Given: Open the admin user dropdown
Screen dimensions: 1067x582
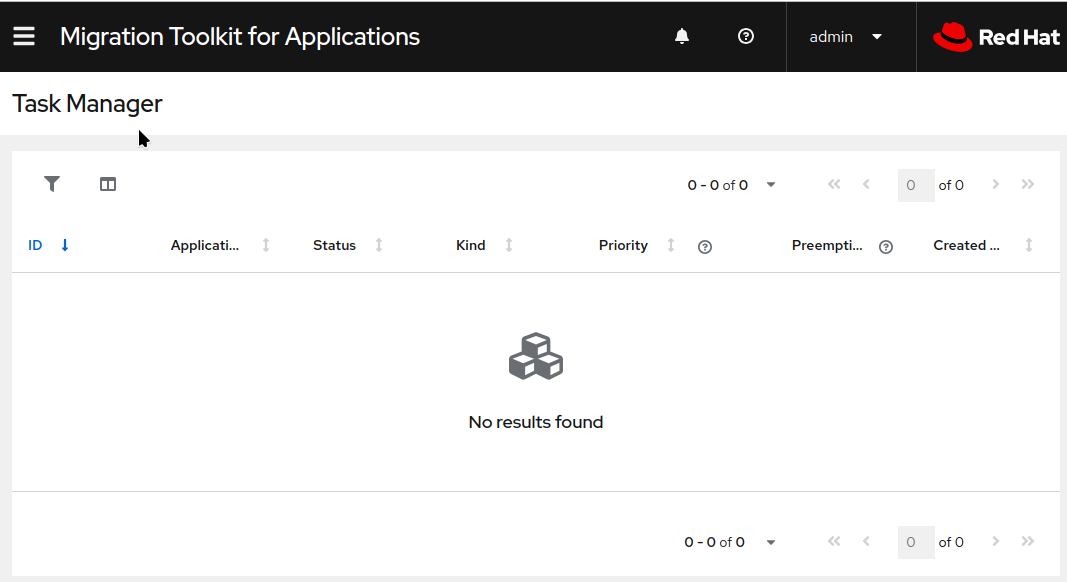Looking at the screenshot, I should click(846, 37).
